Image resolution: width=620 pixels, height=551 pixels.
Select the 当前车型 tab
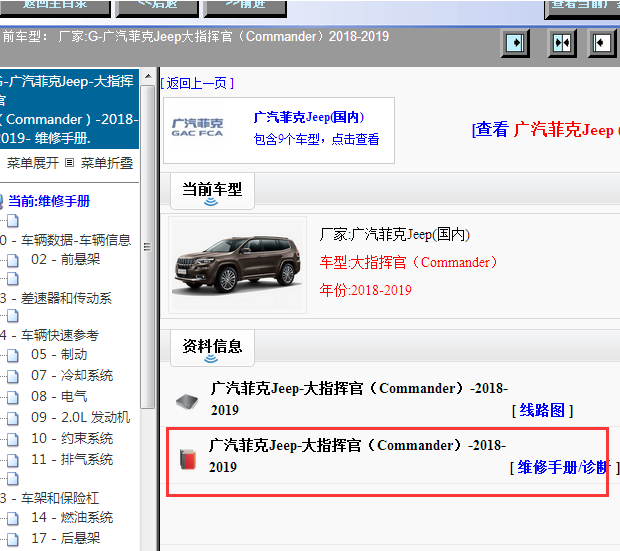click(x=212, y=190)
